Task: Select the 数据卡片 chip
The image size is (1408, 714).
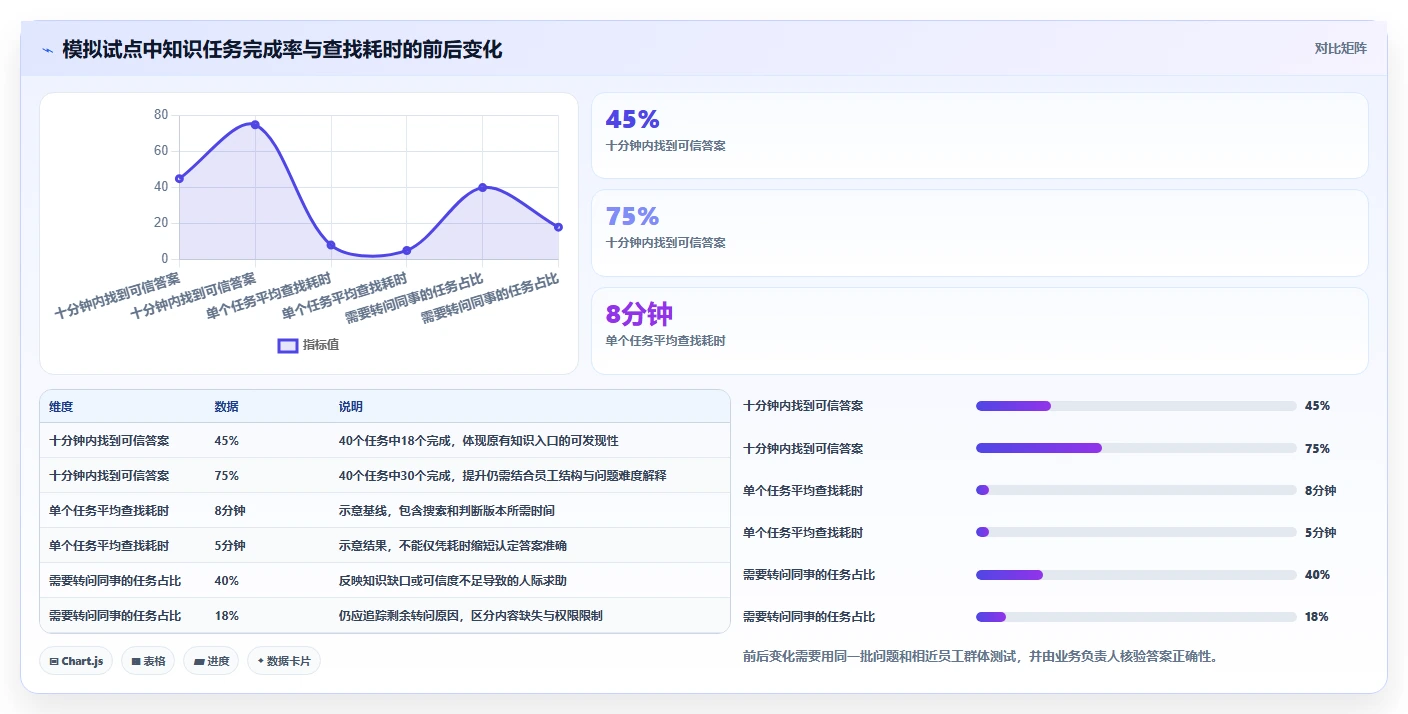Action: pos(284,661)
